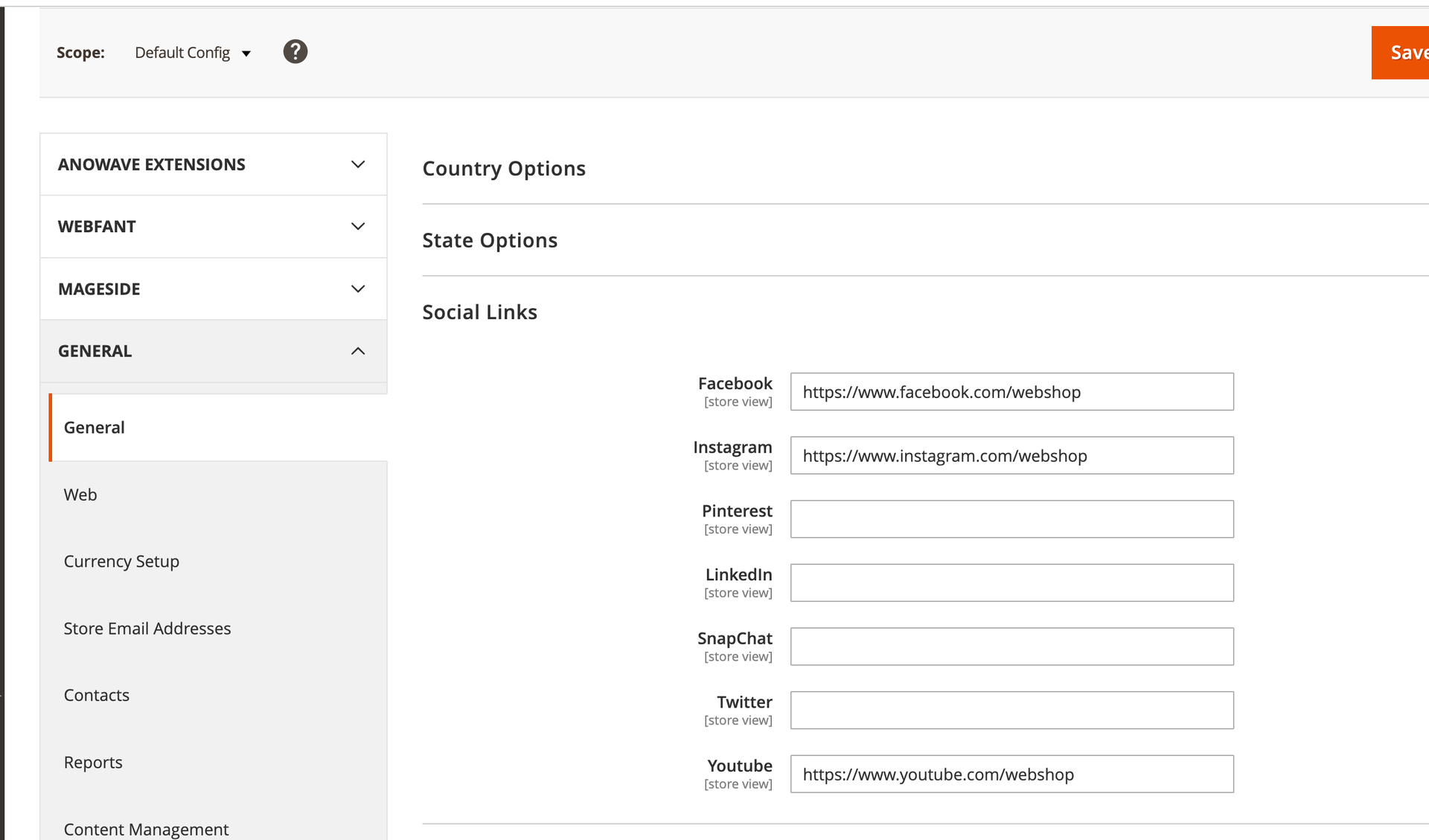Screen dimensions: 1429x840
Task: Open the Default Config scope dropdown
Action: [x=193, y=53]
